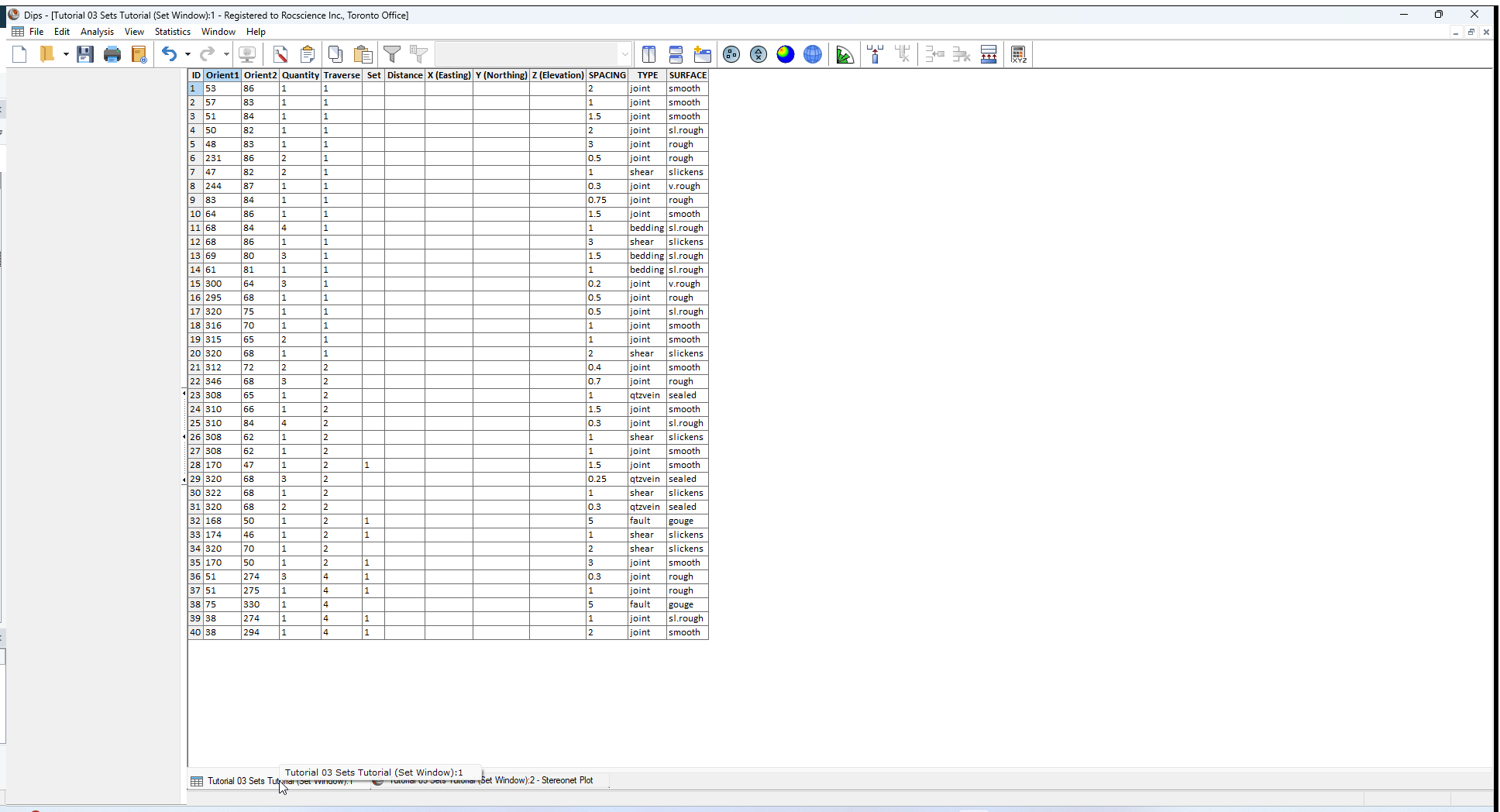Switch to the Stereonet Plot tab

[x=535, y=780]
